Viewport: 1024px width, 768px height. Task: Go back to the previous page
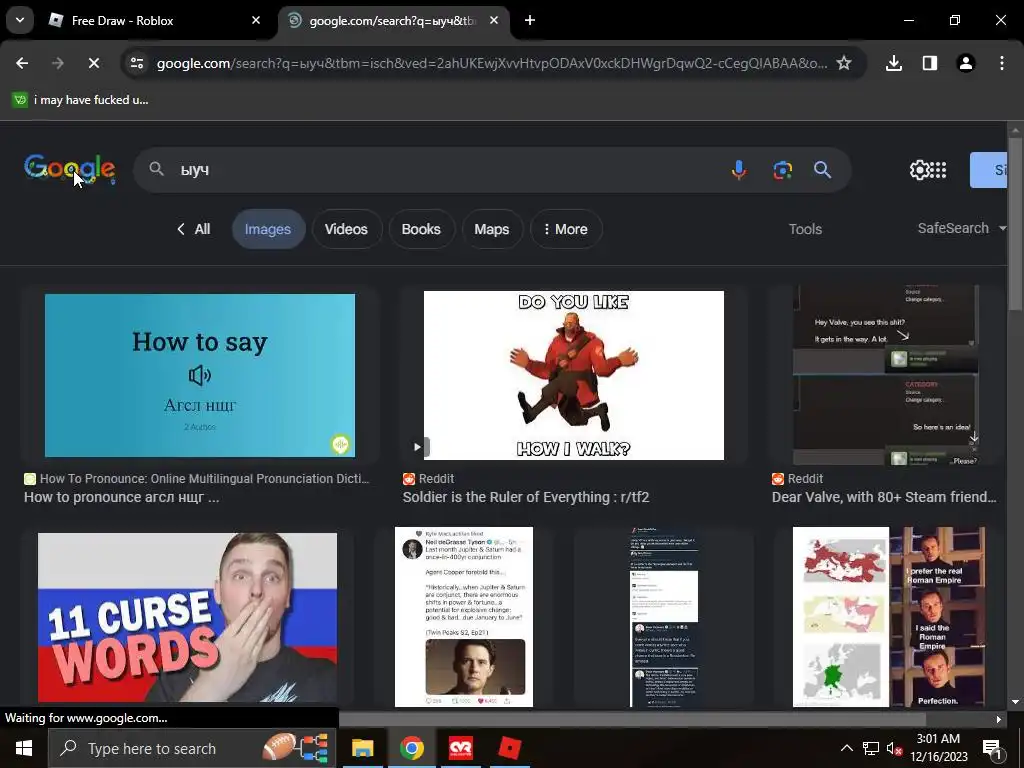(x=22, y=63)
